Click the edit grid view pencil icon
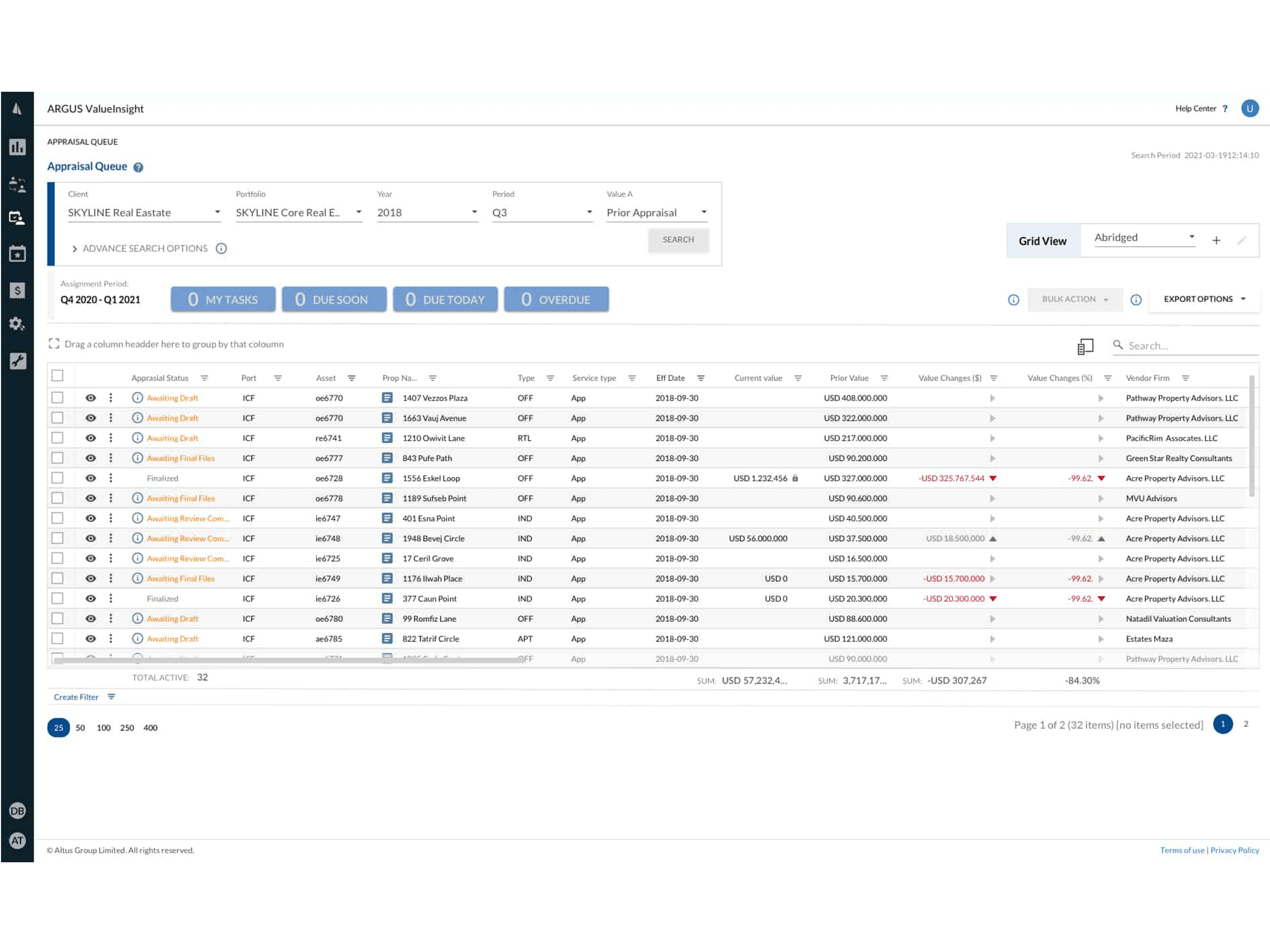 (1241, 240)
